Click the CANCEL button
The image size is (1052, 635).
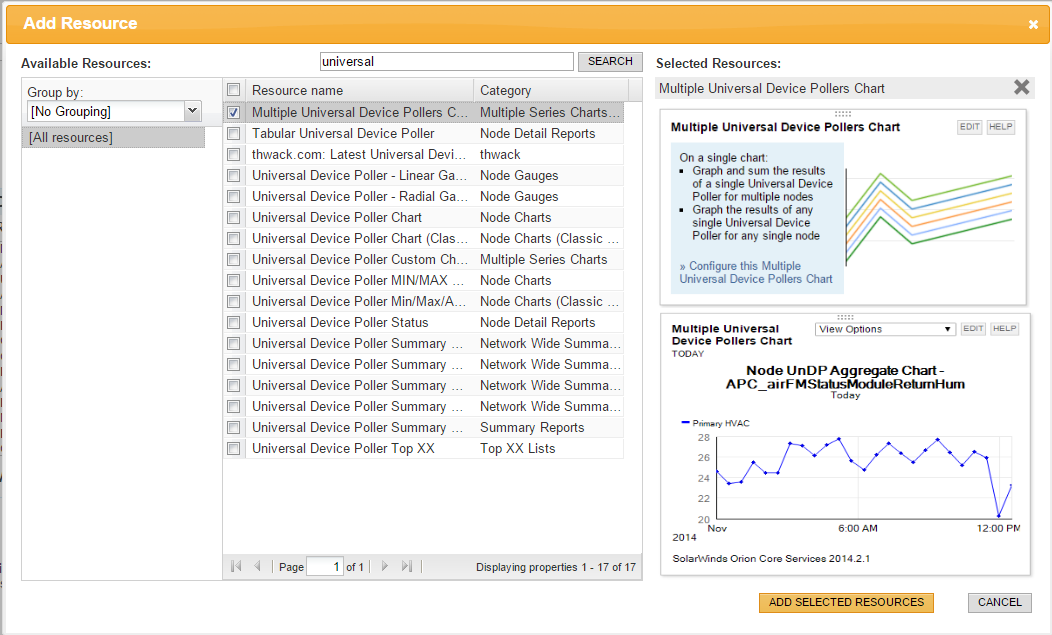(1000, 602)
